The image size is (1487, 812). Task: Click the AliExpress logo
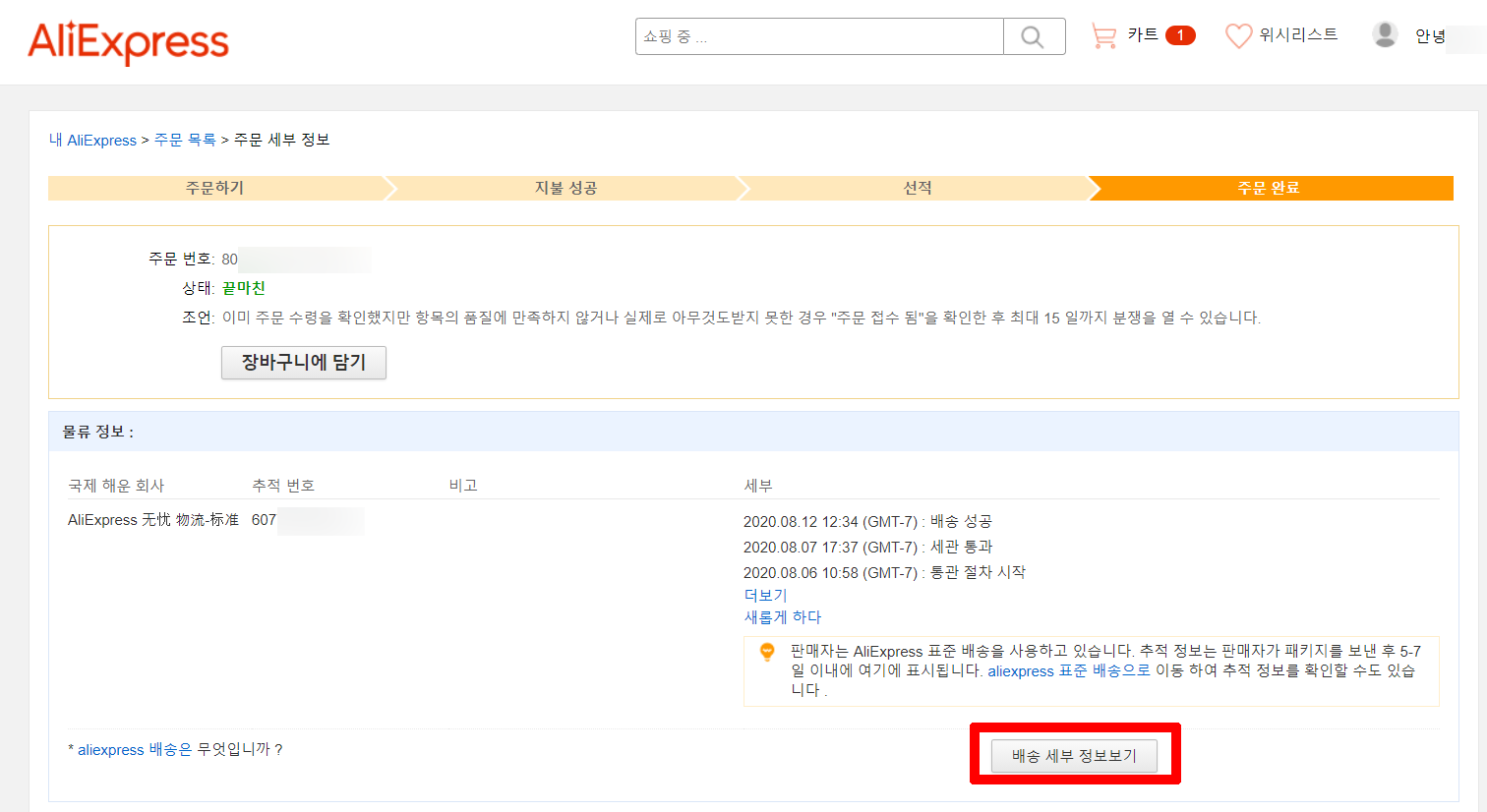point(128,41)
